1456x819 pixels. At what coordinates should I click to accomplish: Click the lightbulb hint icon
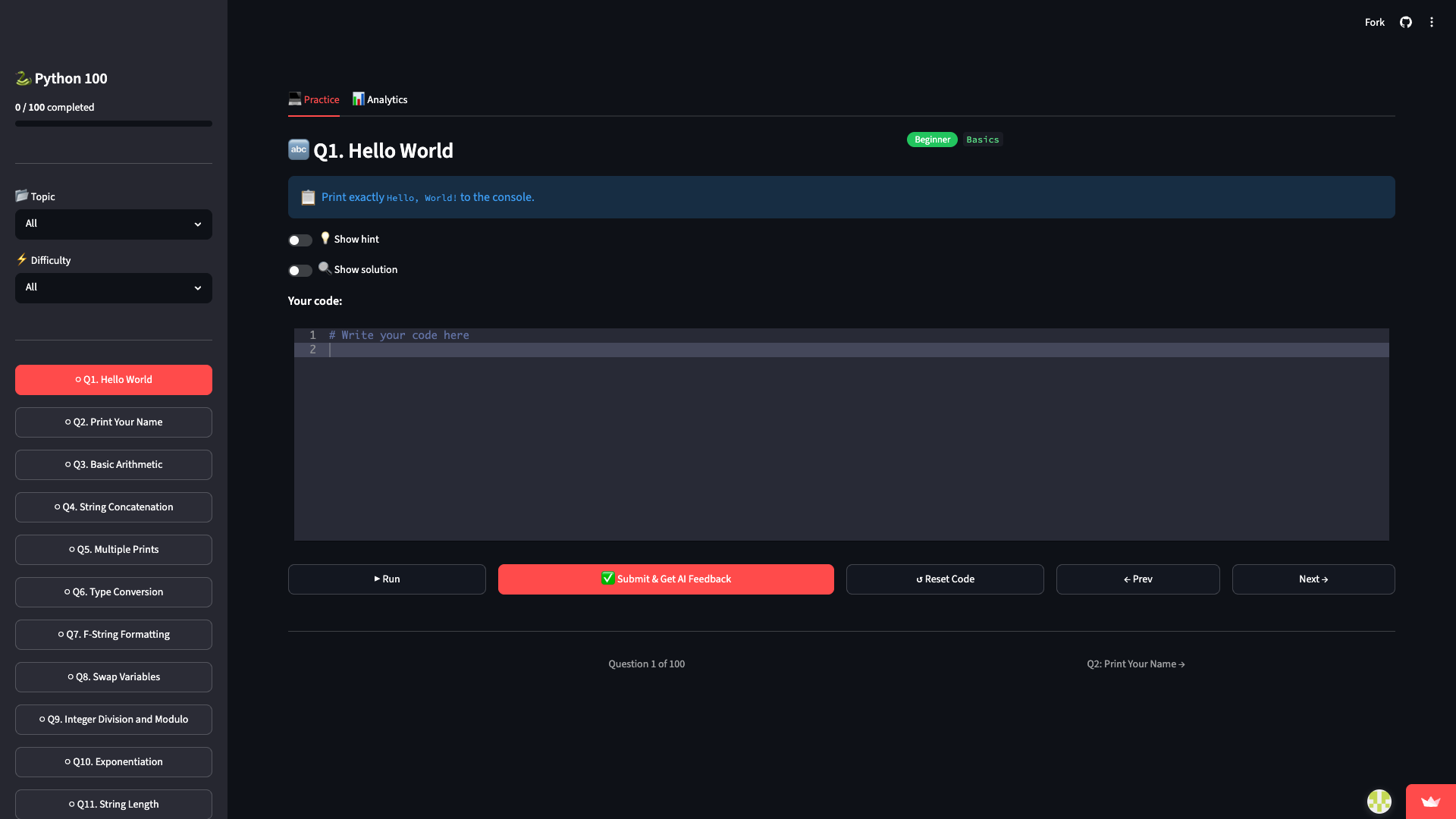click(x=325, y=238)
